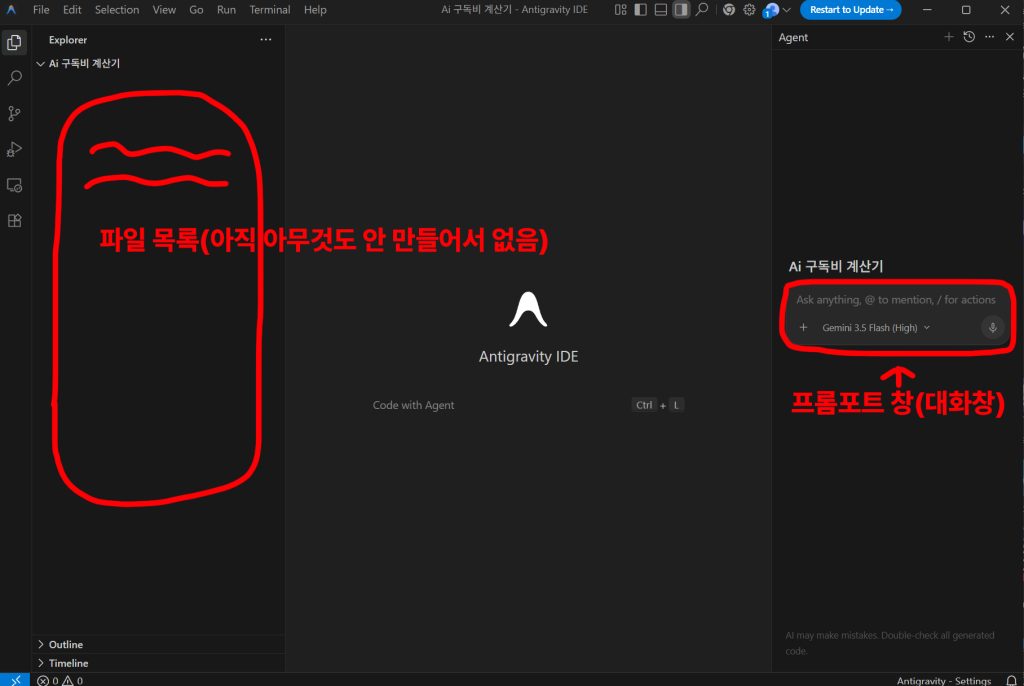This screenshot has height=686, width=1024.
Task: Open the Gemini 3.5 Flash model dropdown
Action: [876, 327]
